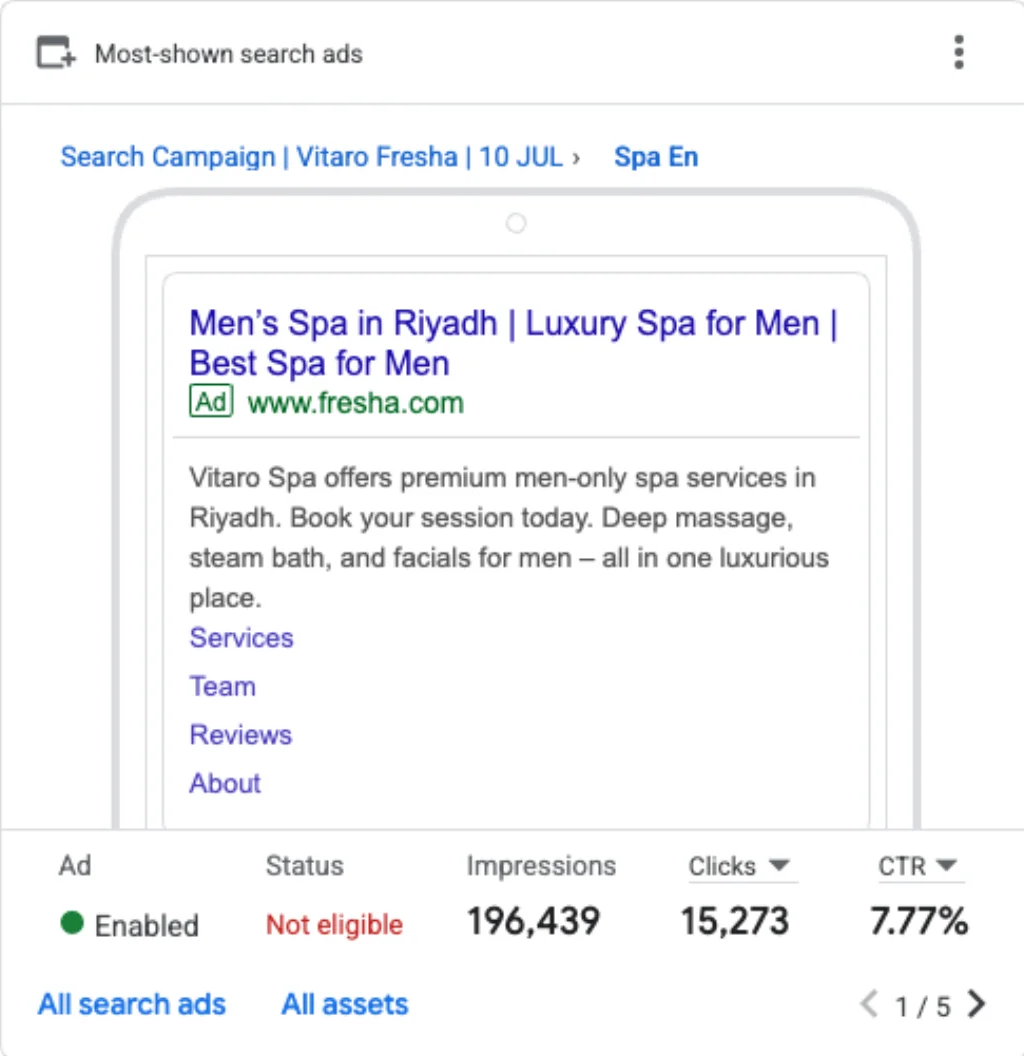Click the phone camera circle in preview
Screen dimensions: 1024x1056
pyautogui.click(x=516, y=223)
